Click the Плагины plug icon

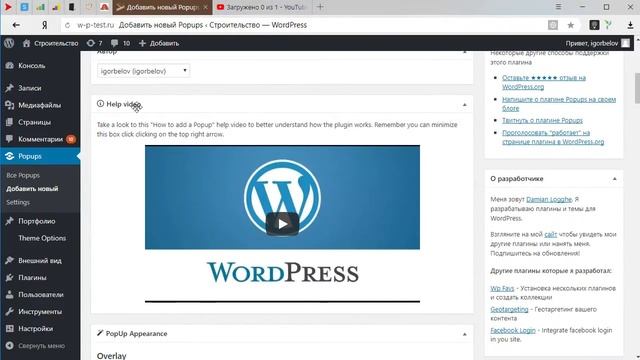(9, 278)
